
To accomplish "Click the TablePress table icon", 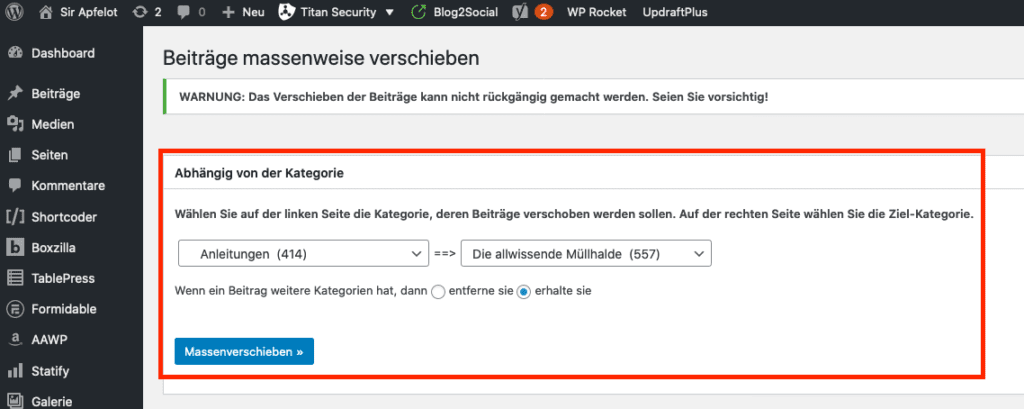I will (15, 278).
